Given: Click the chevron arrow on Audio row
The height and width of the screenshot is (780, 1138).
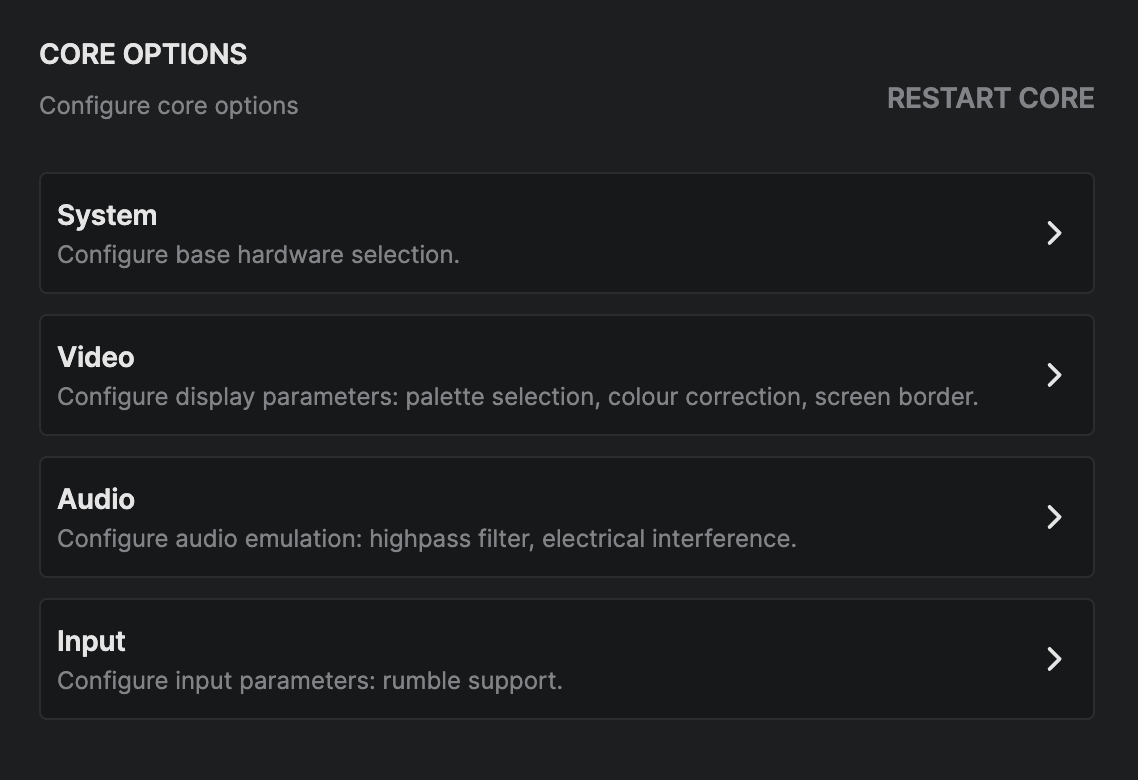Looking at the screenshot, I should point(1054,517).
